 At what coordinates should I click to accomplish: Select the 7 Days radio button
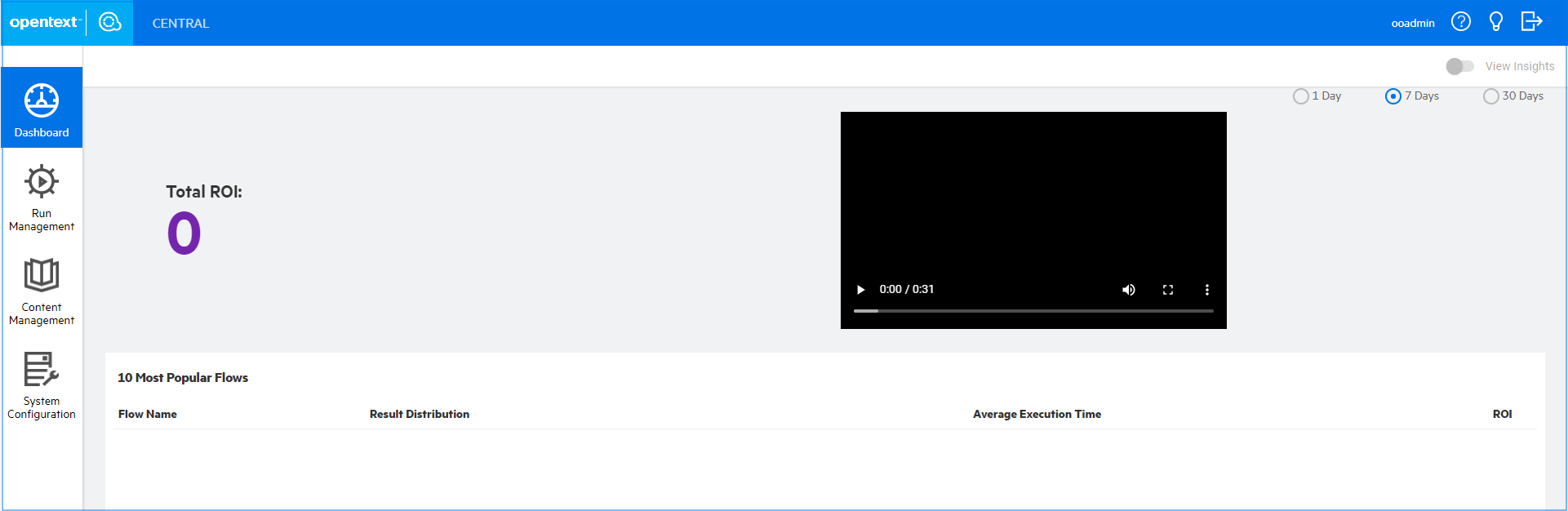pyautogui.click(x=1393, y=96)
